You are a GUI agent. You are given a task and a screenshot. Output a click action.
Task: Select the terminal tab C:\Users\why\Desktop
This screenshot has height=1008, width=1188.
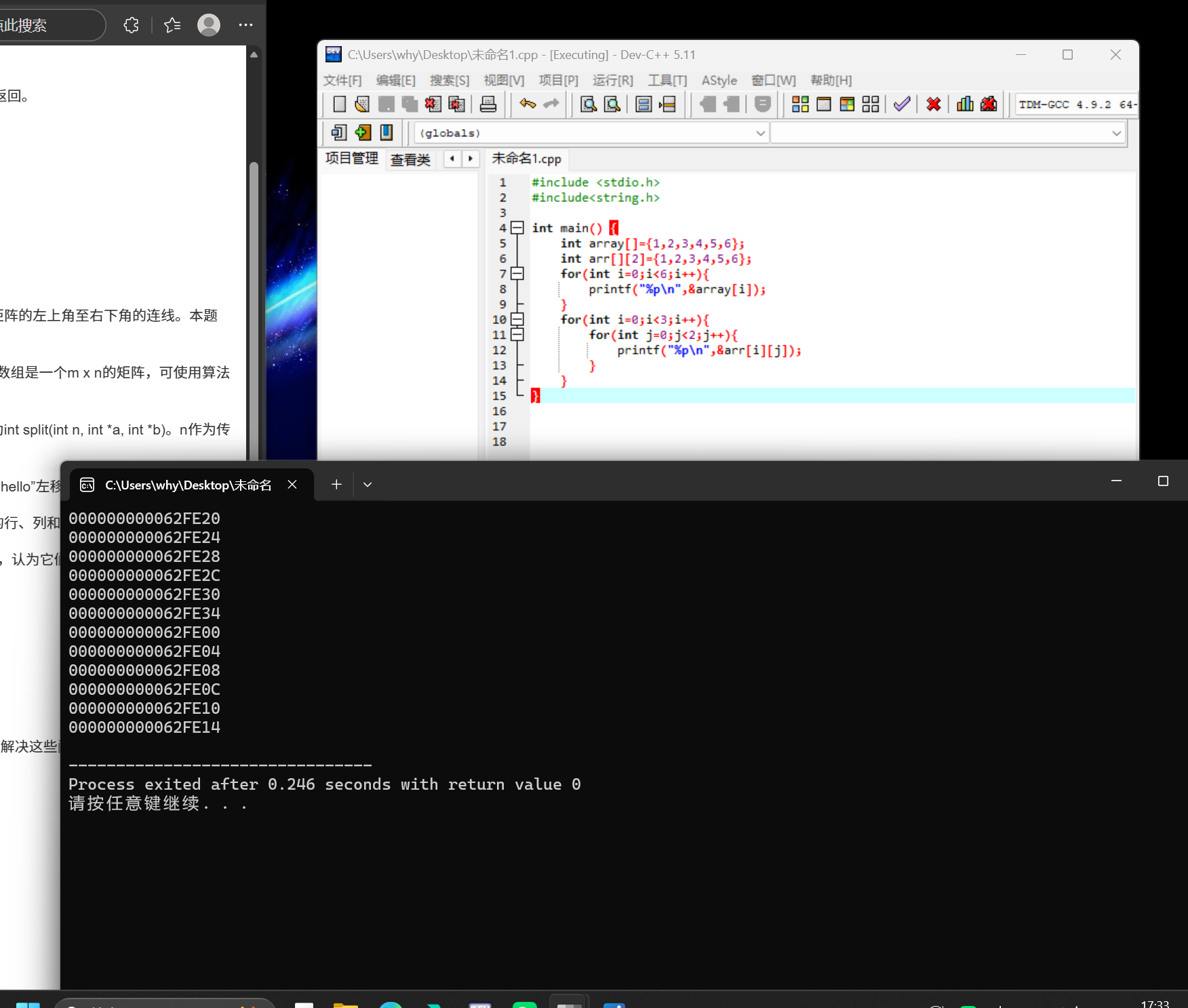[192, 485]
